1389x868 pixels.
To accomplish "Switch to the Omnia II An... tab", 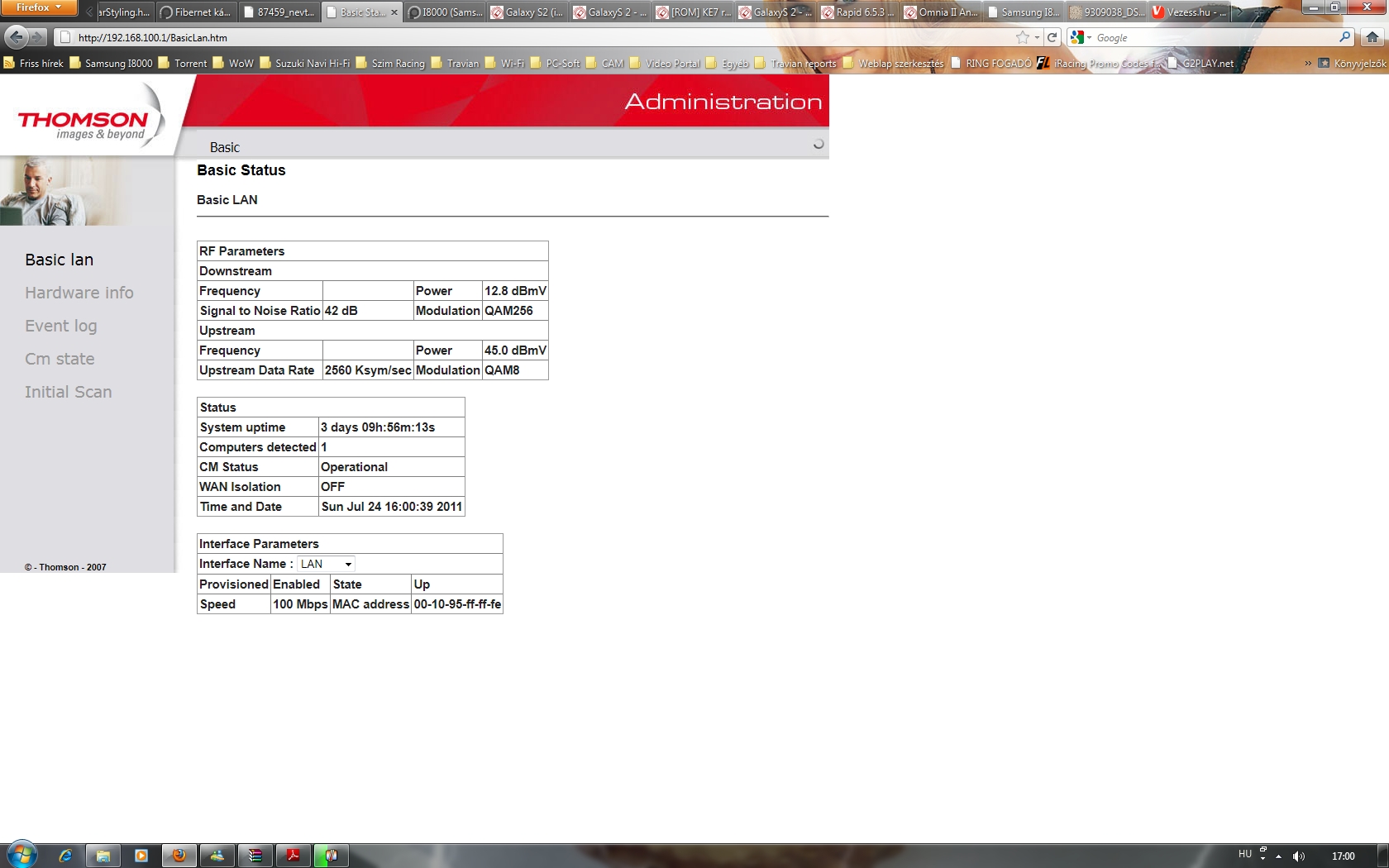I will [x=940, y=12].
